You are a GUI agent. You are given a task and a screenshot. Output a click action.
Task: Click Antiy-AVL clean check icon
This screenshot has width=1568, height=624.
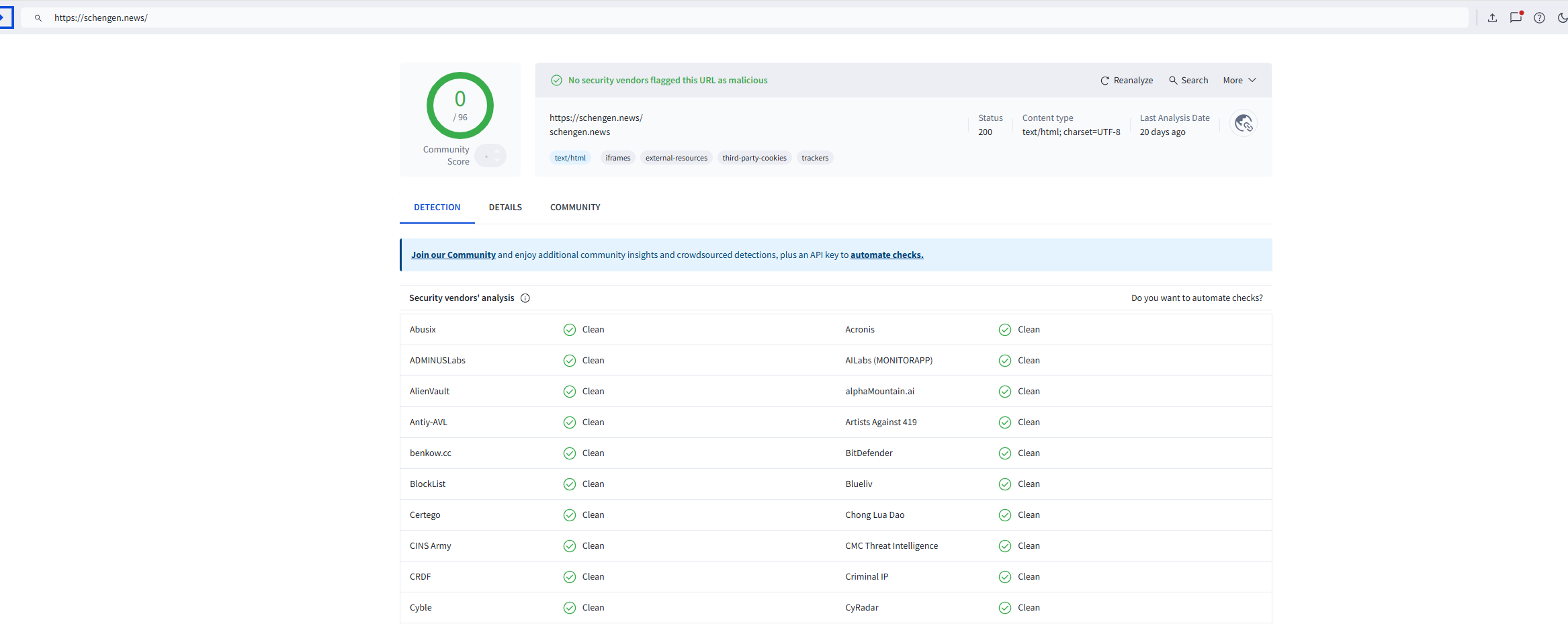[x=570, y=422]
